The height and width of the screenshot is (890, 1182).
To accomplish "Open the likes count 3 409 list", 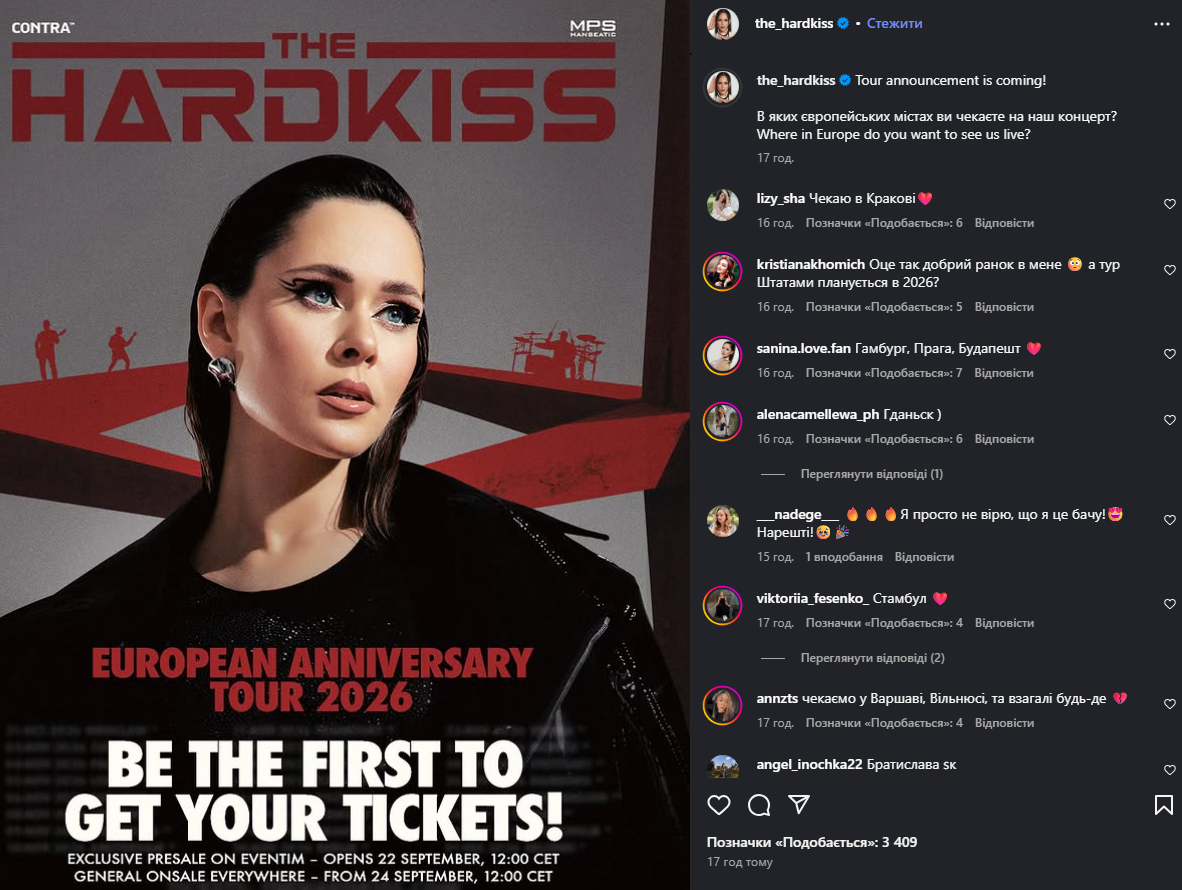I will pos(812,842).
